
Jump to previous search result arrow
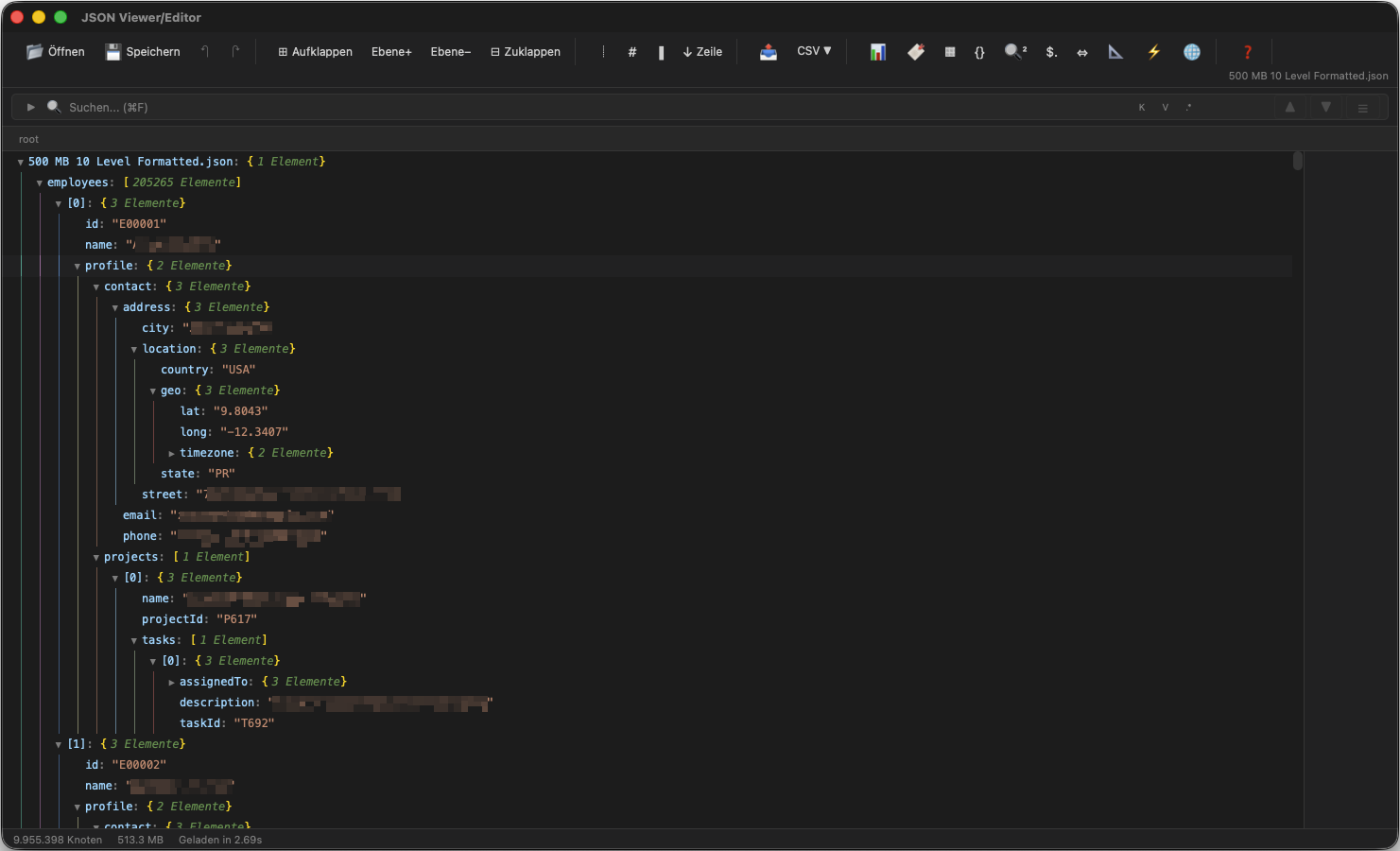(x=1290, y=107)
